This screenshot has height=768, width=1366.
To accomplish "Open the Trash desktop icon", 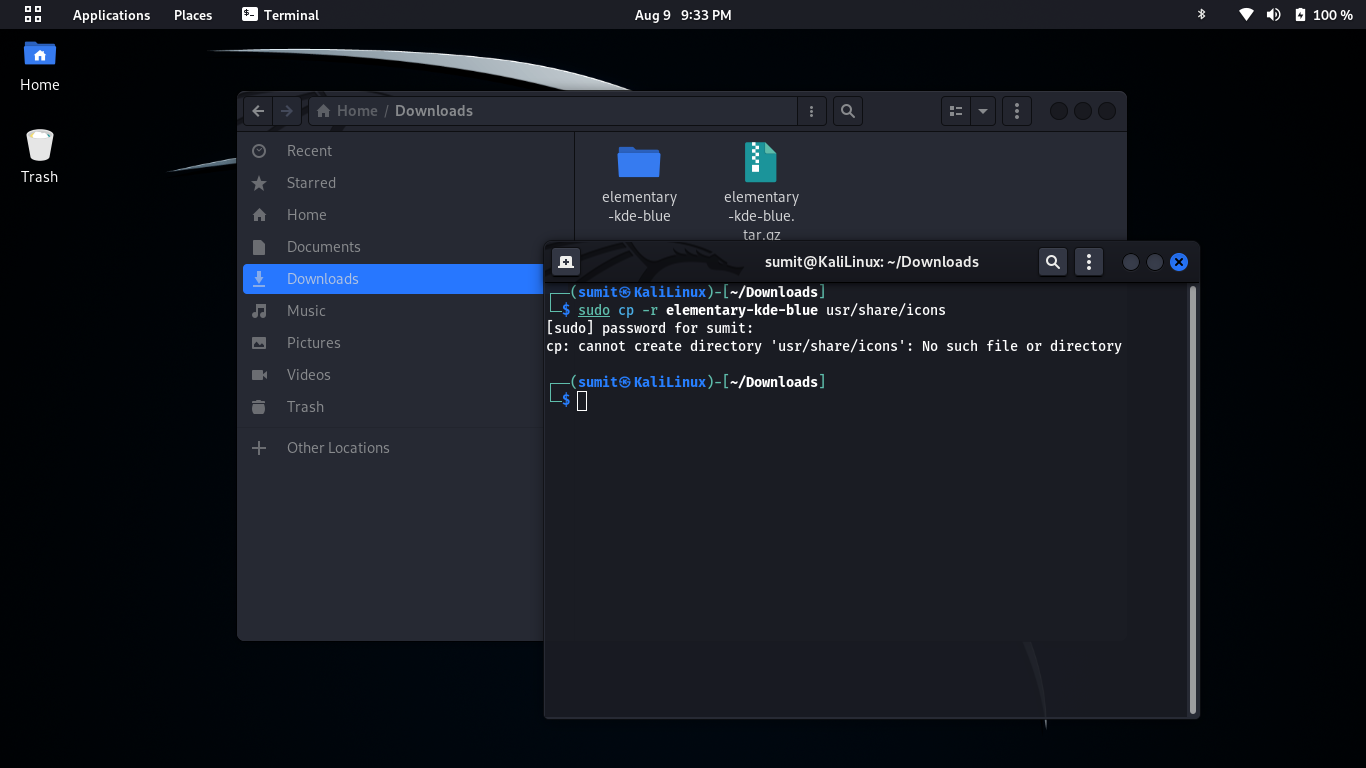I will (40, 147).
